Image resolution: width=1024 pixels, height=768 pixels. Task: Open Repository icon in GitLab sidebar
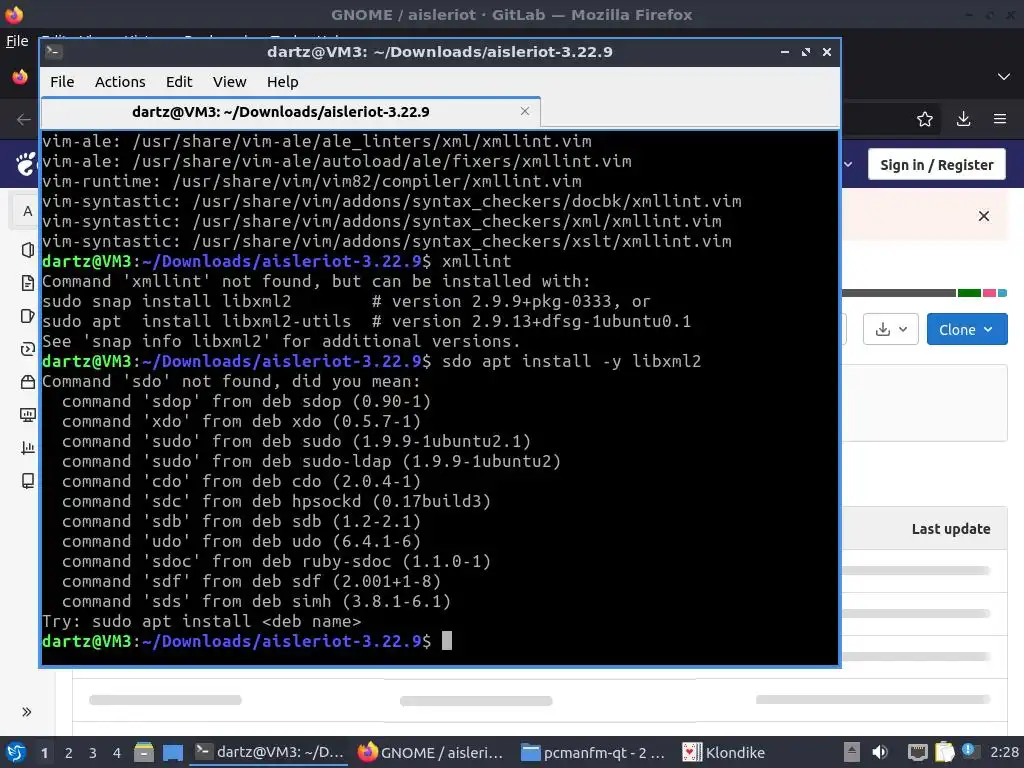27,250
